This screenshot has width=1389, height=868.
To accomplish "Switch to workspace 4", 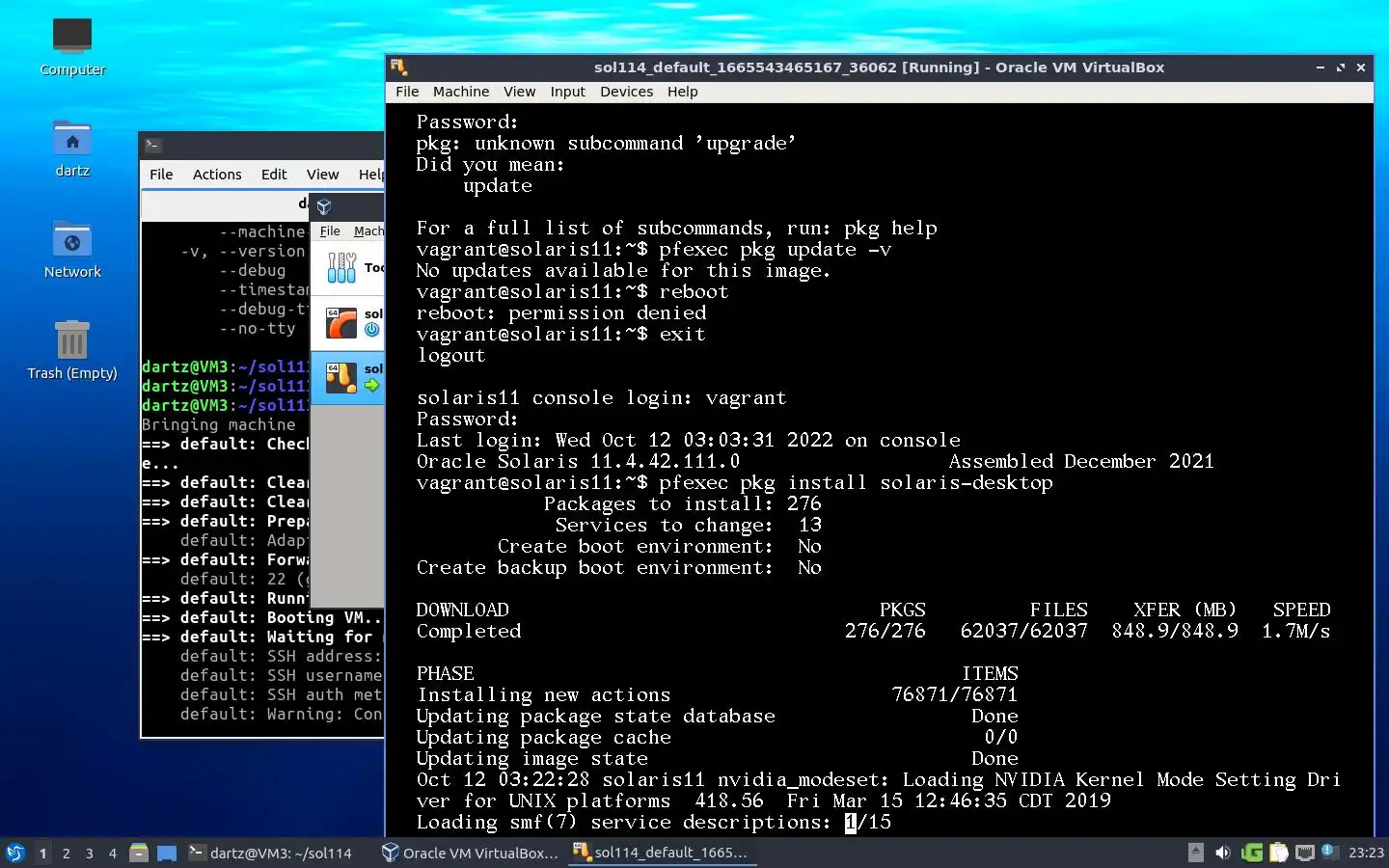I will (113, 854).
